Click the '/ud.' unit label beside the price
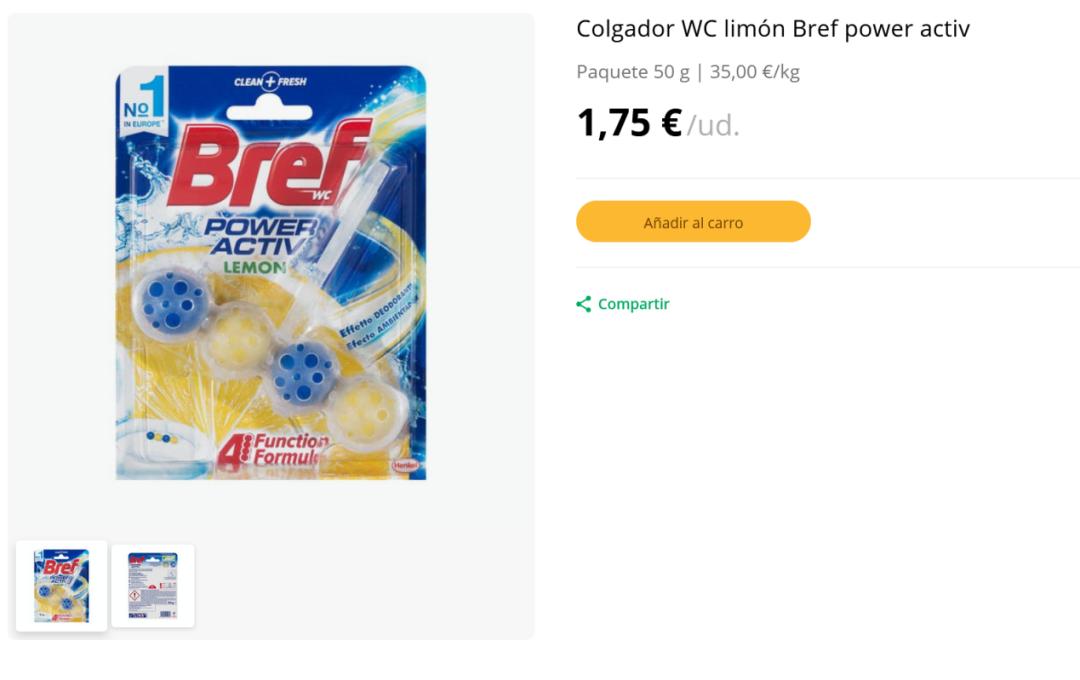Viewport: 1080px width, 680px height. tap(714, 127)
